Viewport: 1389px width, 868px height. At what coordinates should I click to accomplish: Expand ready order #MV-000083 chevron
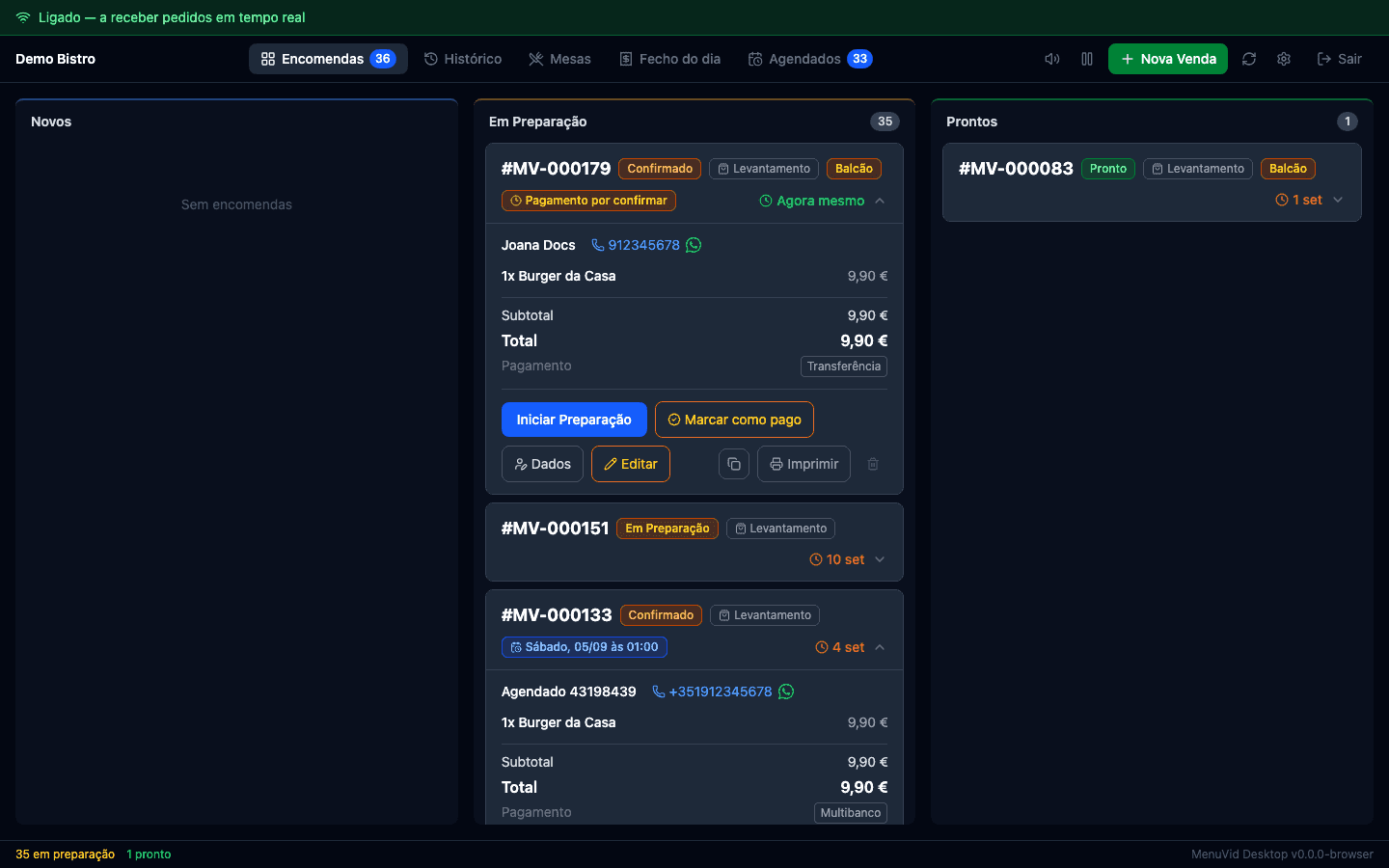1338,200
